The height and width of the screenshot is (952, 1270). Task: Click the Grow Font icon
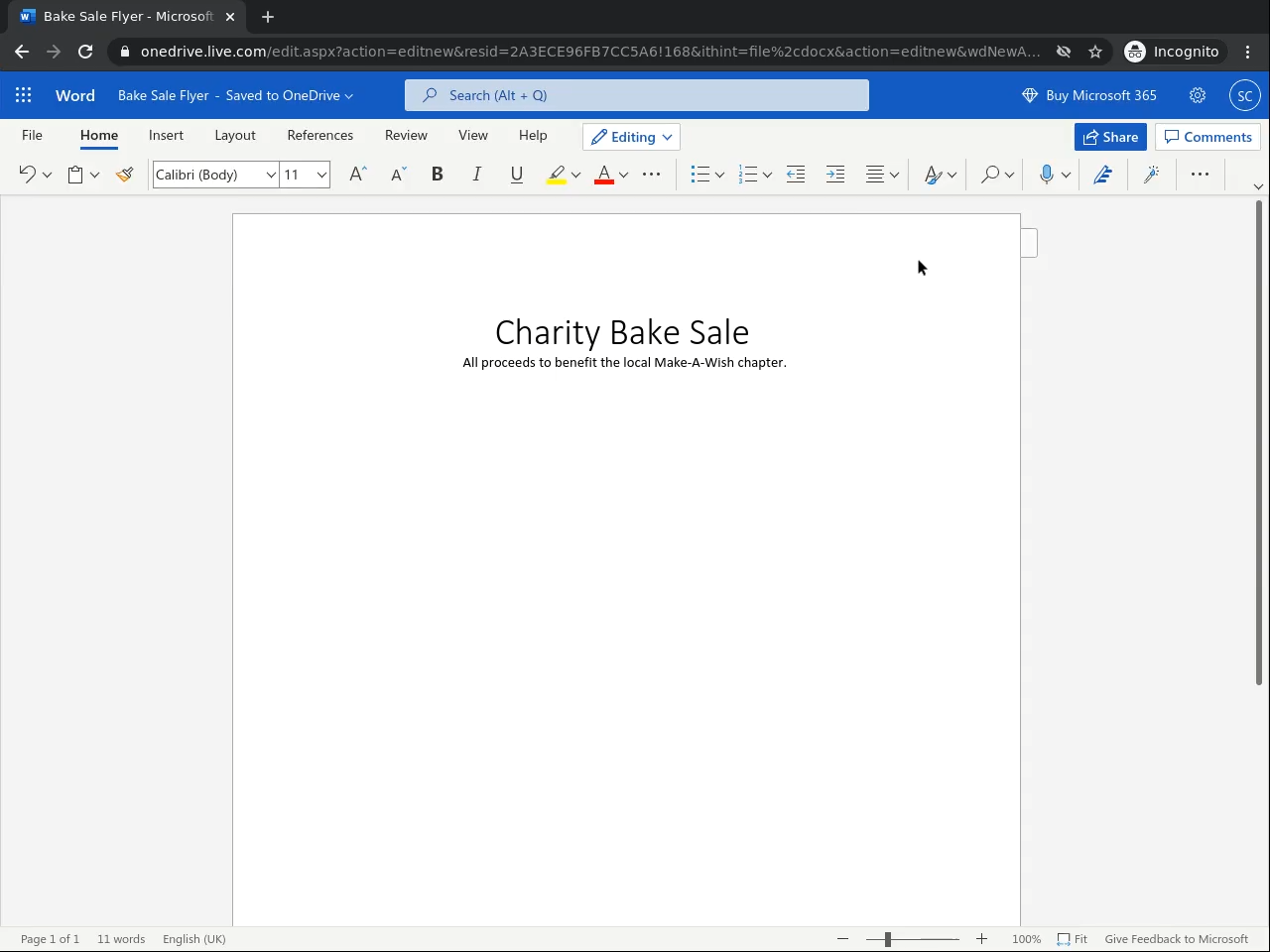358,175
